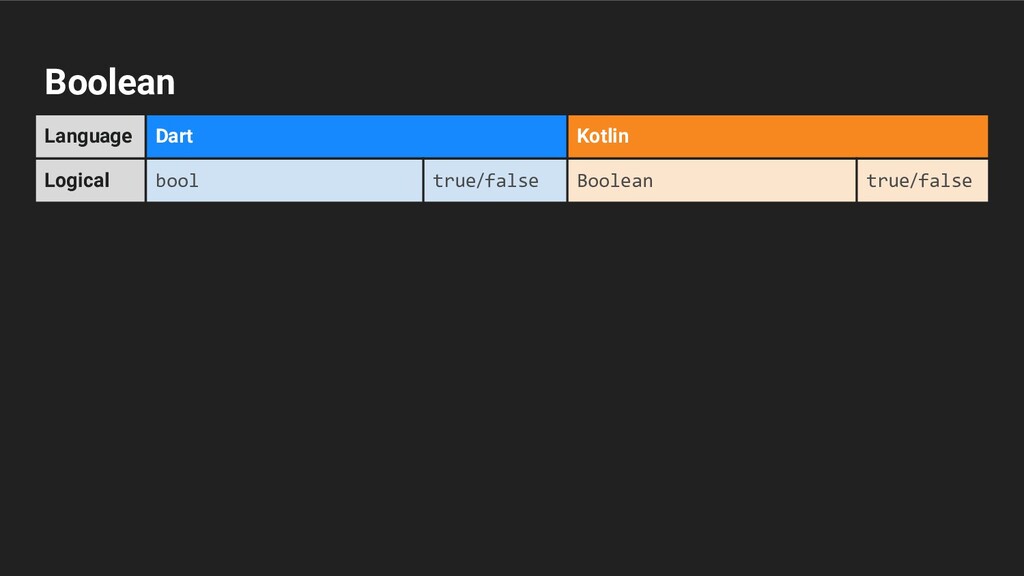Viewport: 1024px width, 576px height.
Task: Click border between Kotlin "Boolean" and "true/false" cells
Action: (x=856, y=181)
